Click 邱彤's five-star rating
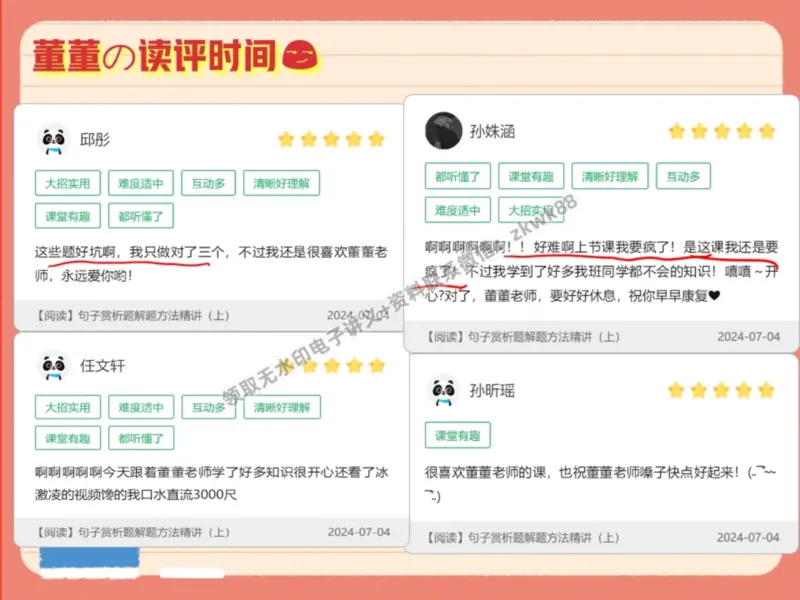The height and width of the screenshot is (600, 800). pyautogui.click(x=331, y=139)
